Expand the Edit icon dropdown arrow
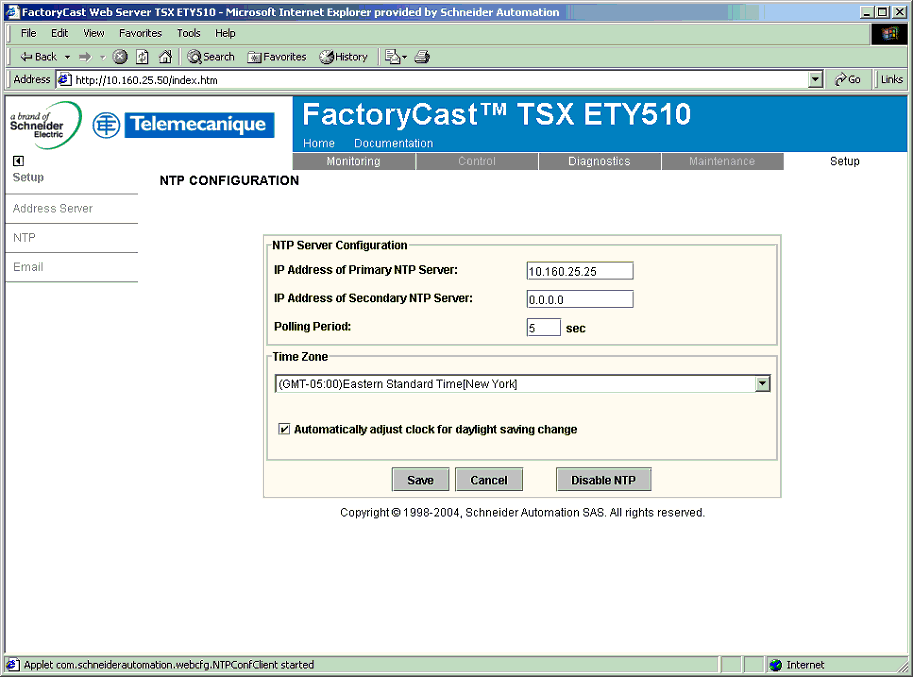This screenshot has width=913, height=677. coord(405,57)
